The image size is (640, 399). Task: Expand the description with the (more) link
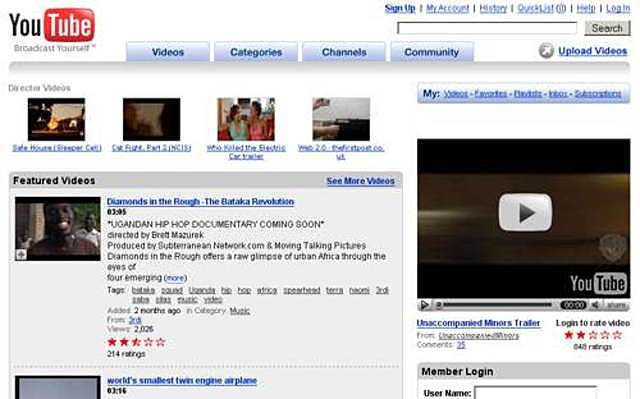(176, 278)
